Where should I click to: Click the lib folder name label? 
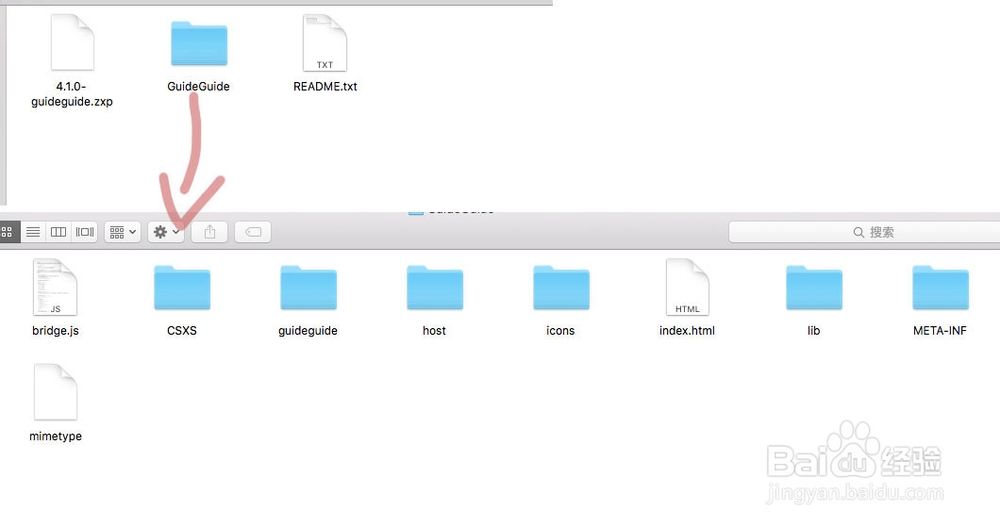tap(814, 330)
